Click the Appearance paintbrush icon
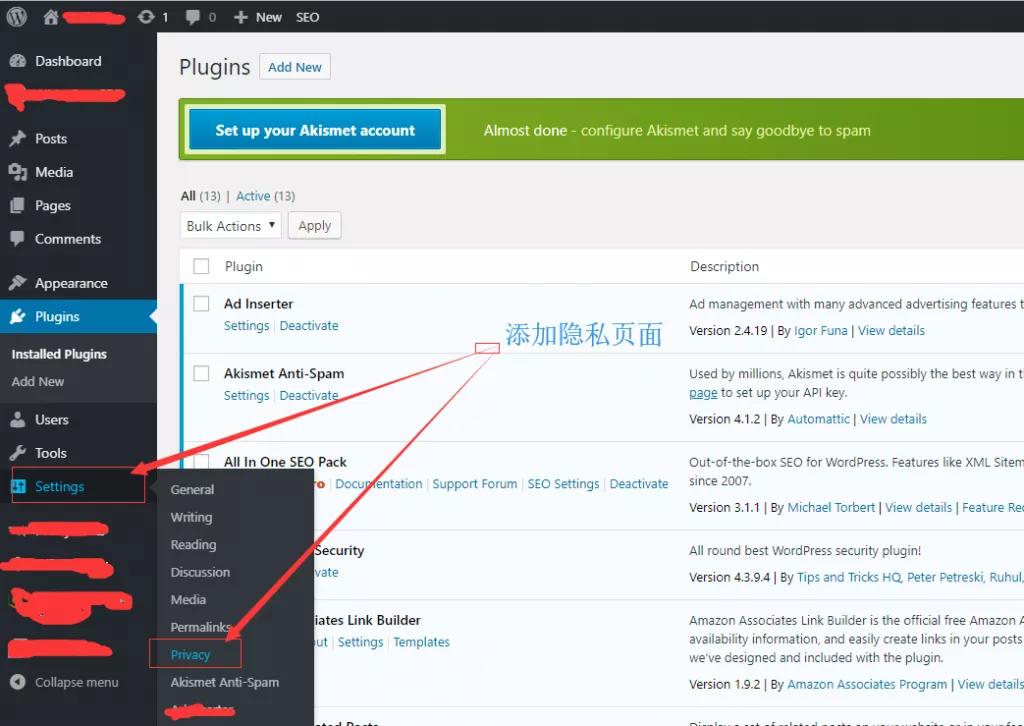 [x=18, y=283]
